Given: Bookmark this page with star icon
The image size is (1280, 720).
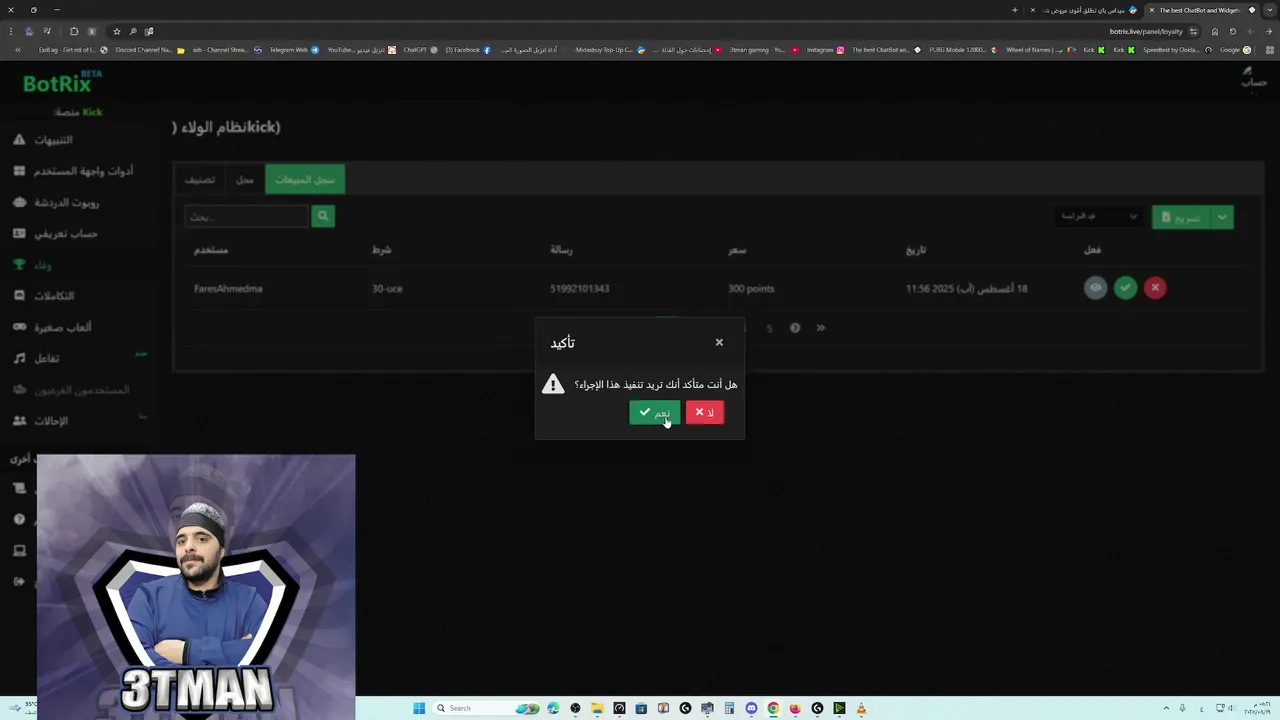Looking at the screenshot, I should pyautogui.click(x=116, y=31).
